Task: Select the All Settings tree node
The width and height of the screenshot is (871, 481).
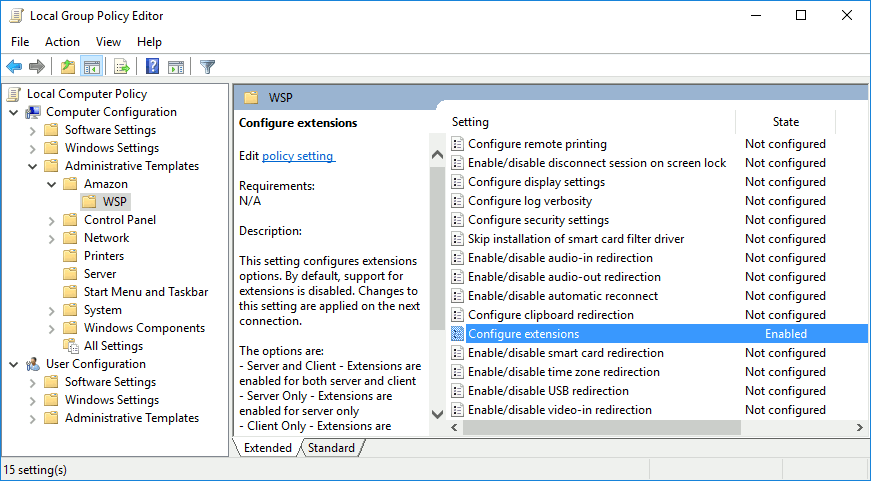Action: coord(113,346)
